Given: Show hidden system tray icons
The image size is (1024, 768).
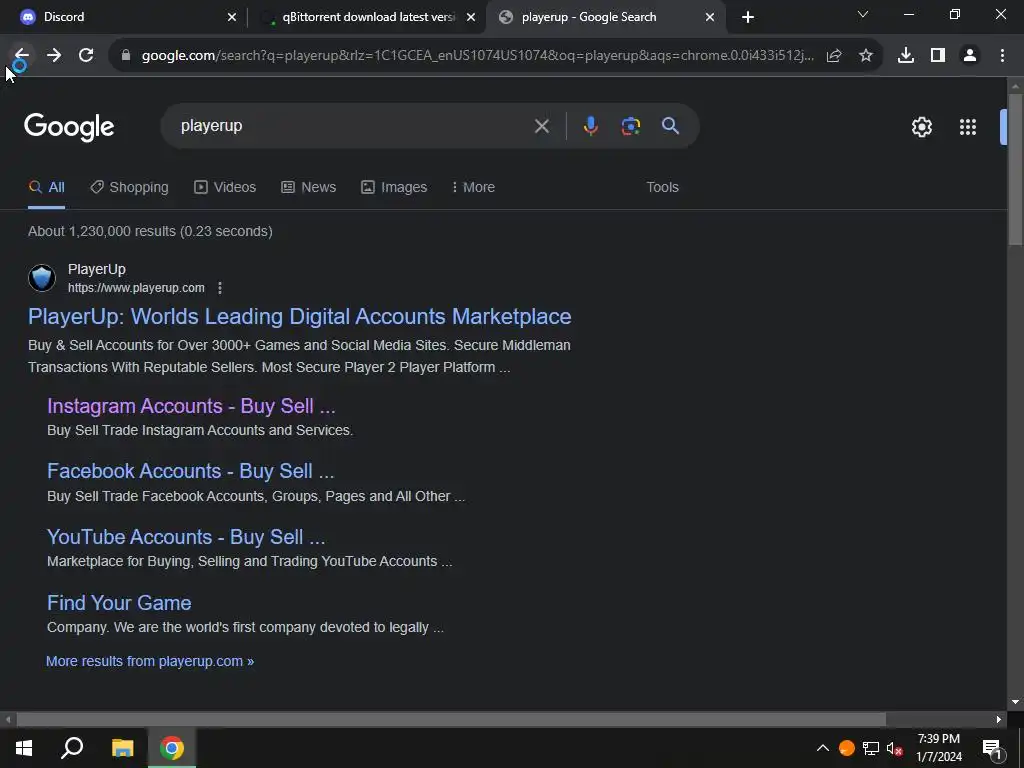Looking at the screenshot, I should (x=823, y=748).
